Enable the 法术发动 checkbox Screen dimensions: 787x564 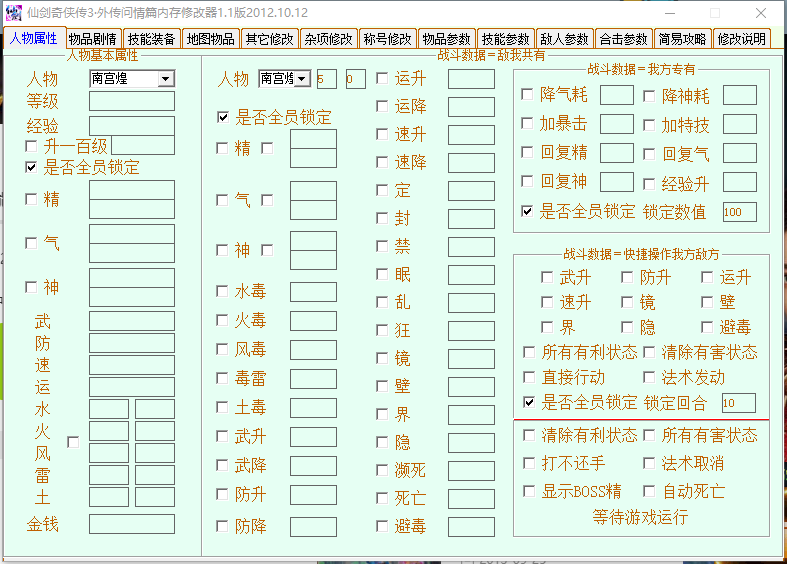click(649, 377)
